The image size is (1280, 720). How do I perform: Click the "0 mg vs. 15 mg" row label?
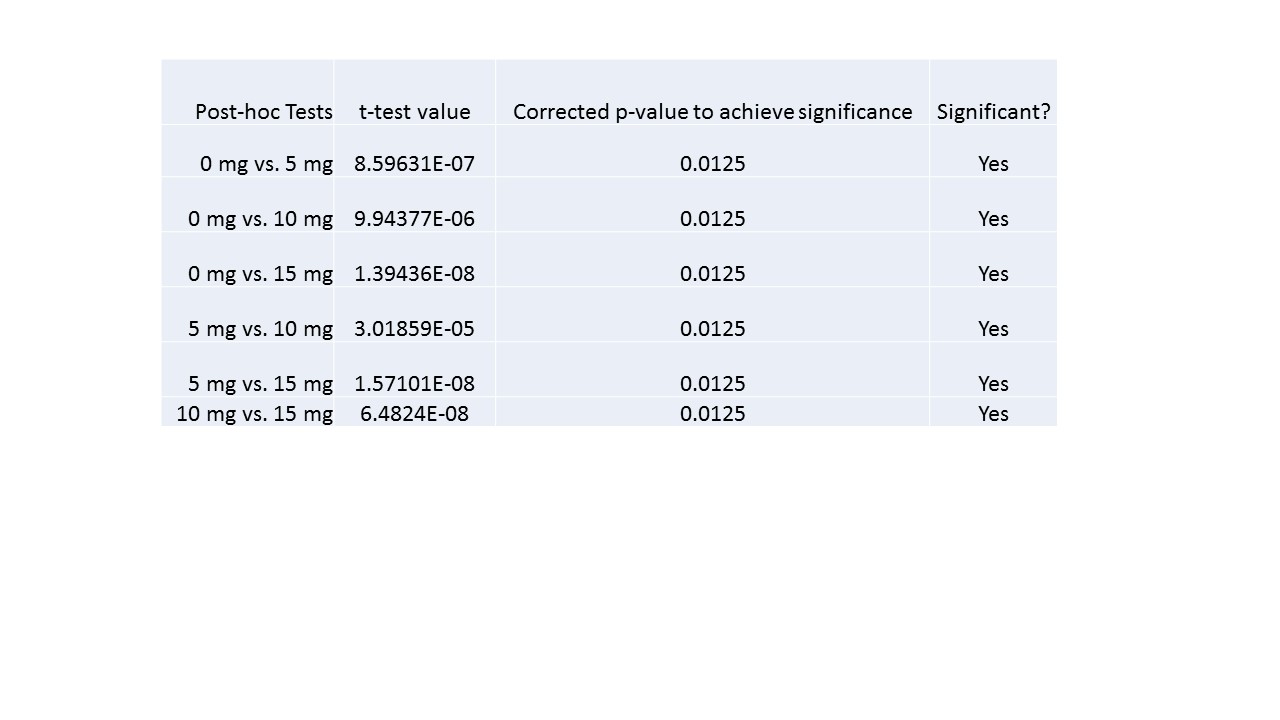click(x=260, y=274)
